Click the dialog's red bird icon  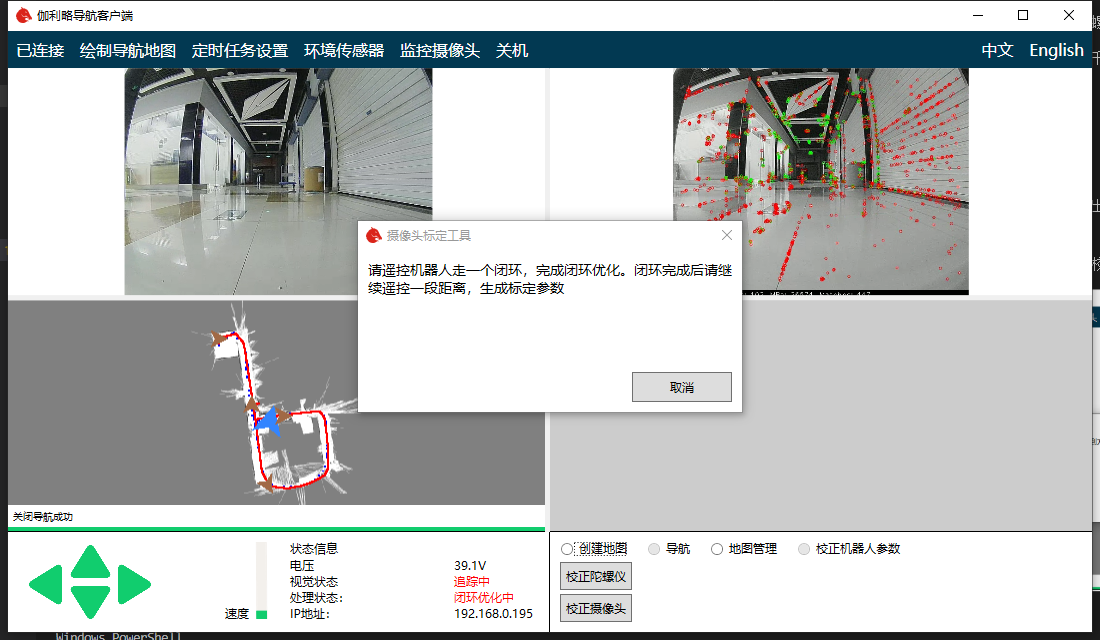click(x=373, y=236)
